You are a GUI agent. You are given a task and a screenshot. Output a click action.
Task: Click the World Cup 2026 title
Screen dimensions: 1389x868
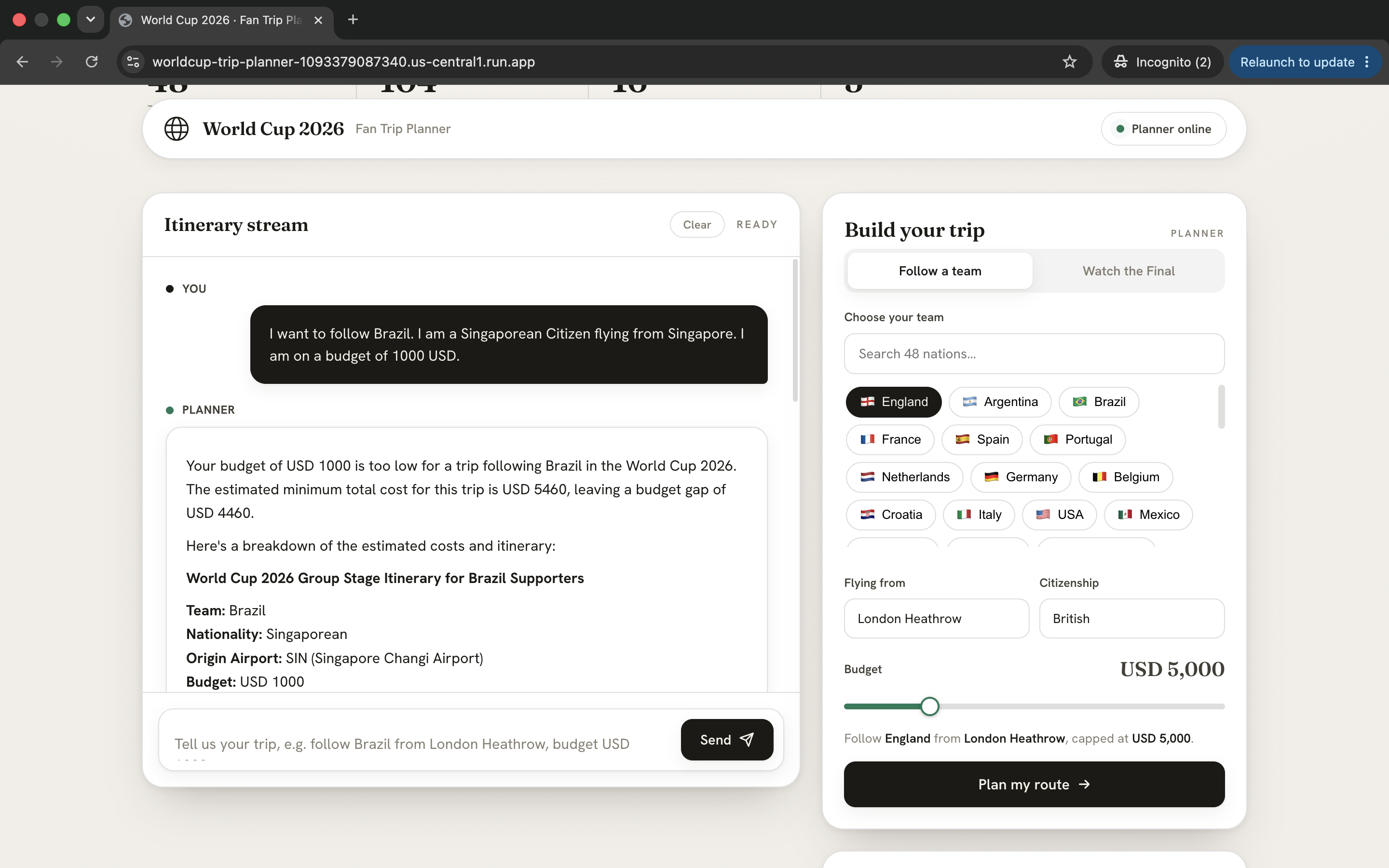click(x=273, y=129)
